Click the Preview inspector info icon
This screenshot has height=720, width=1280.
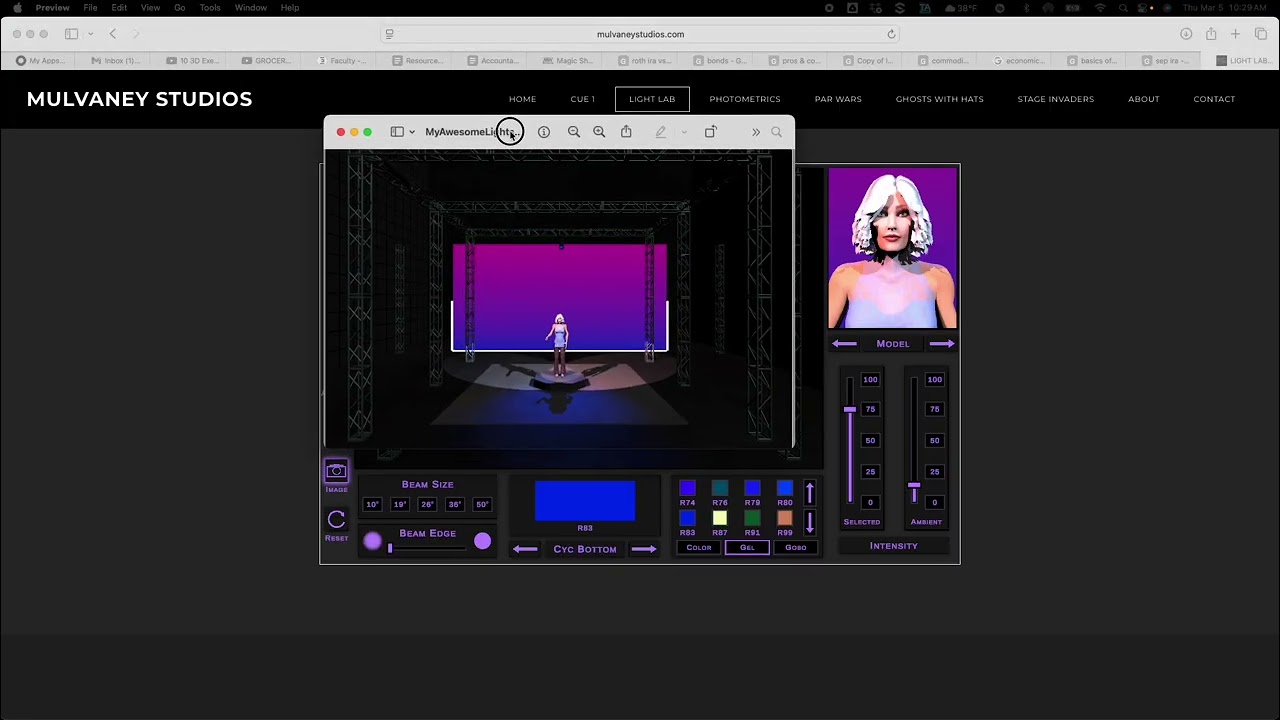[544, 132]
